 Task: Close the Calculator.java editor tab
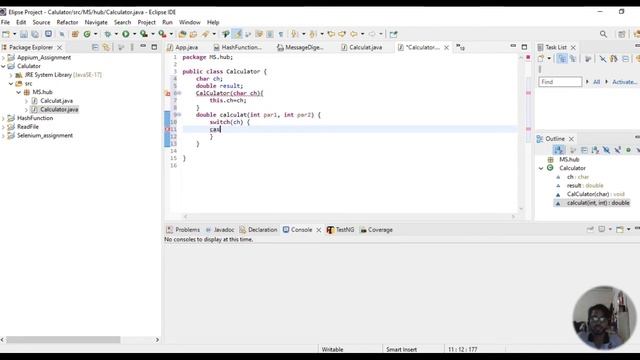(x=447, y=48)
